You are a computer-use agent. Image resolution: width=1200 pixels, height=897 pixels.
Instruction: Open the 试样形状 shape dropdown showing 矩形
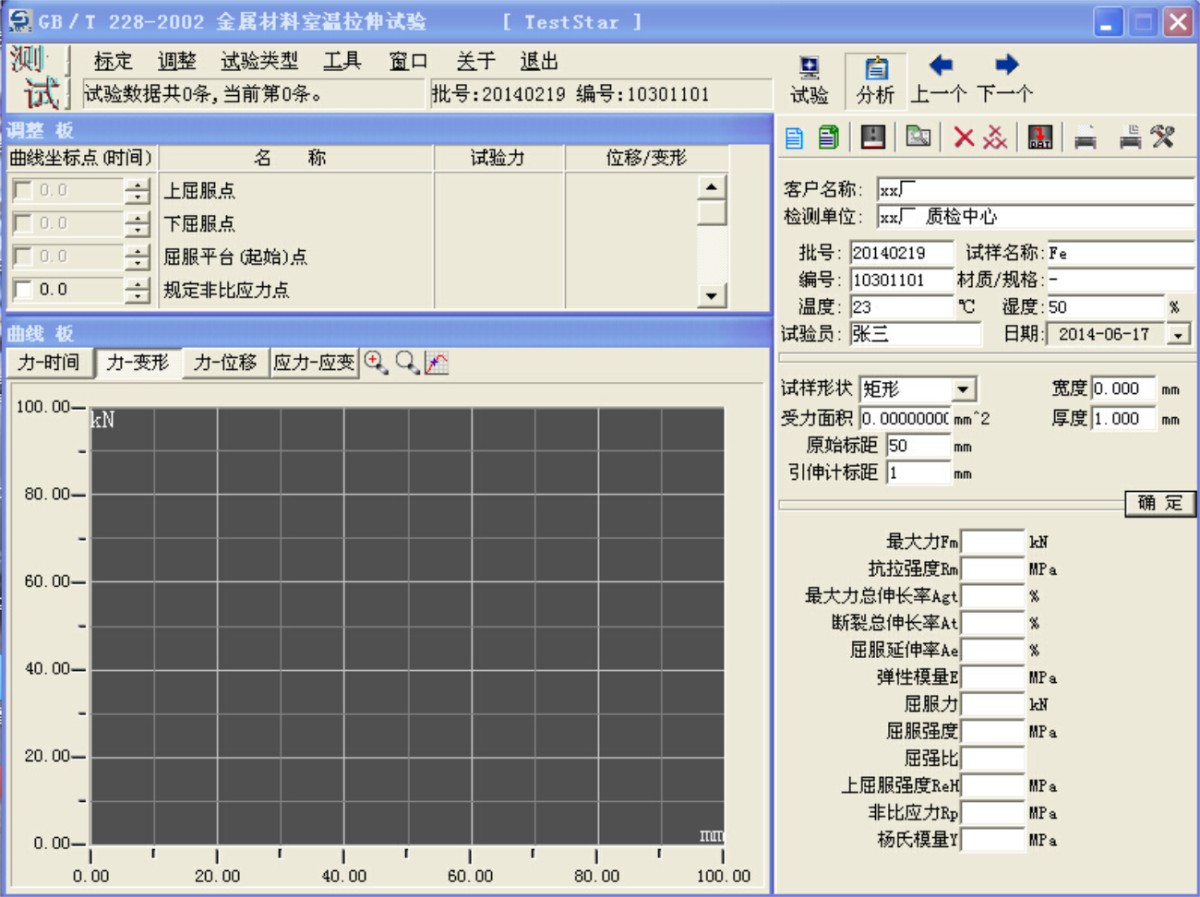962,388
